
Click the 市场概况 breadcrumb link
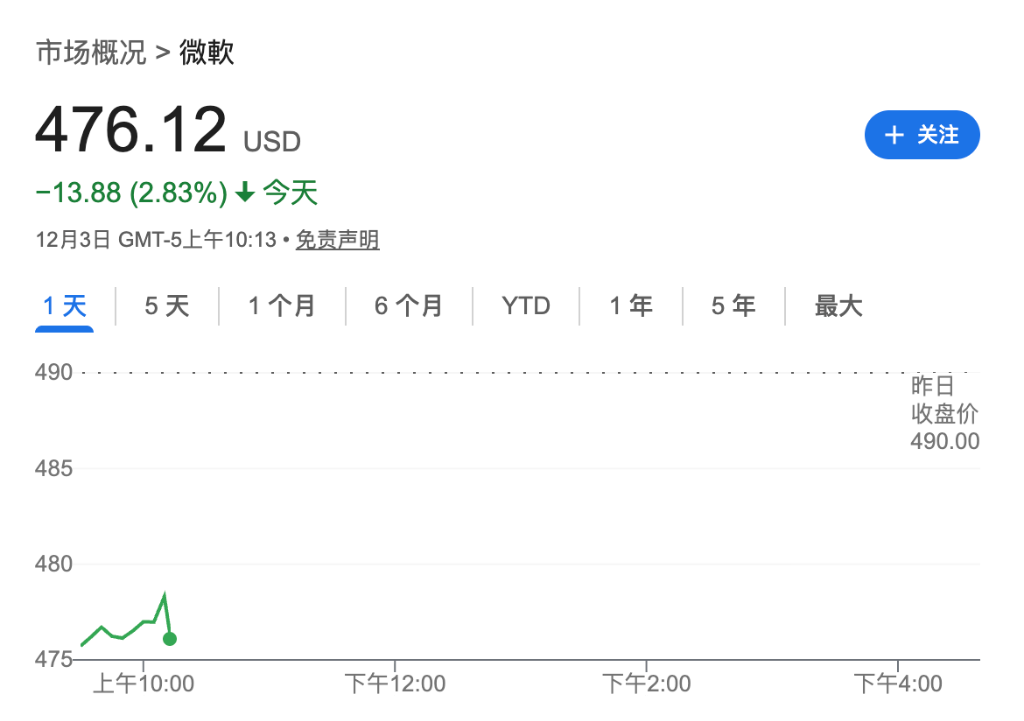point(91,52)
